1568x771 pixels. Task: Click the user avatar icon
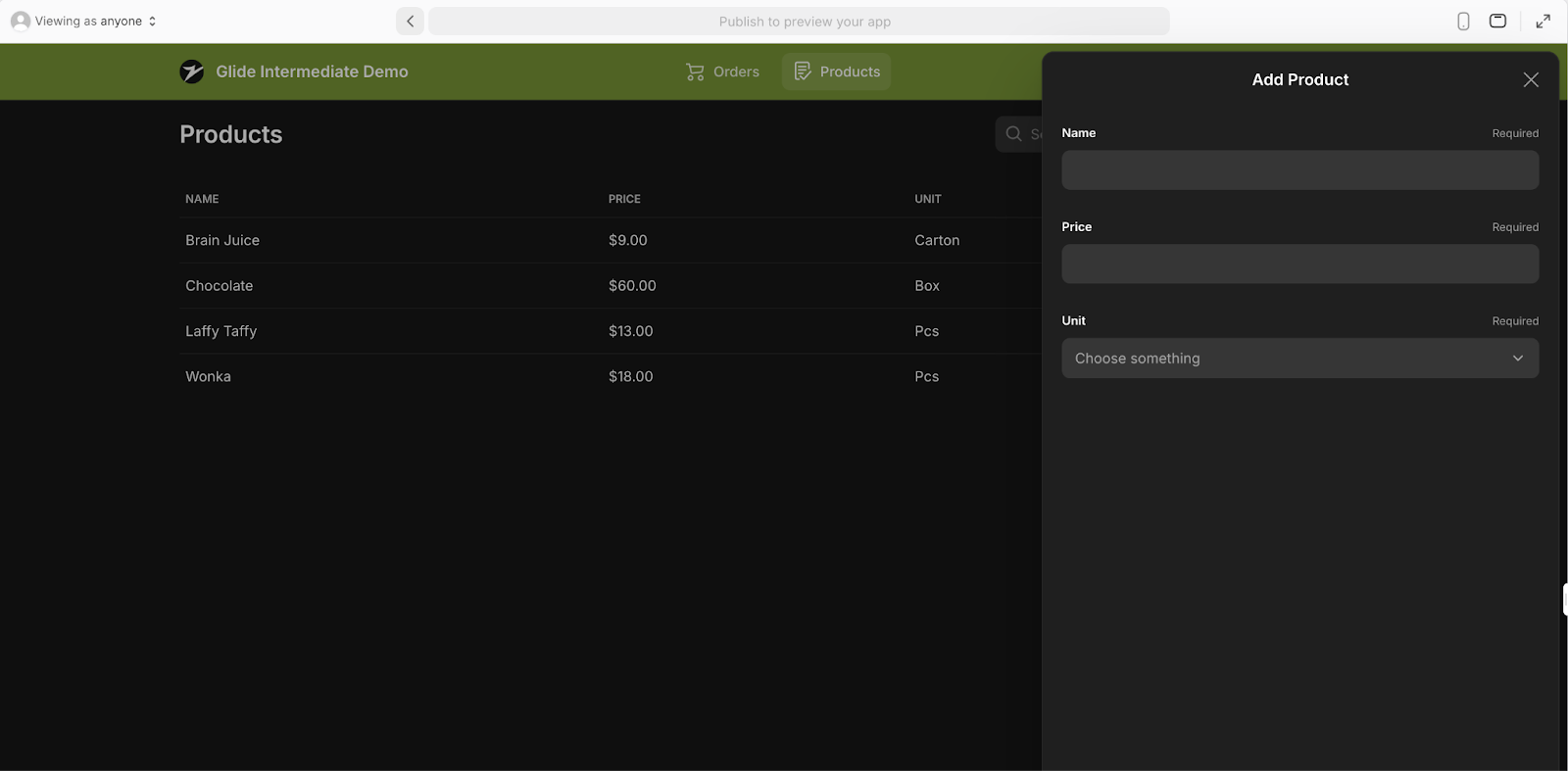click(21, 21)
